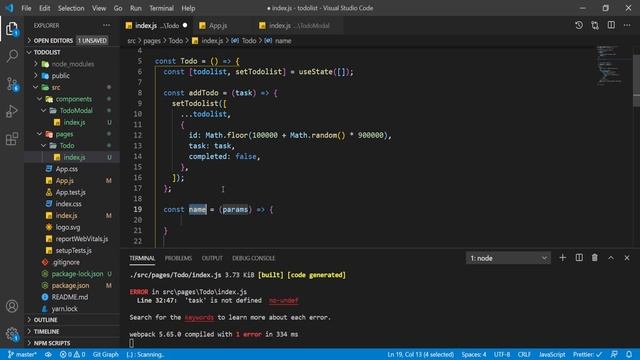The image size is (640, 360).
Task: Open the Extensions view
Action: tap(12, 139)
